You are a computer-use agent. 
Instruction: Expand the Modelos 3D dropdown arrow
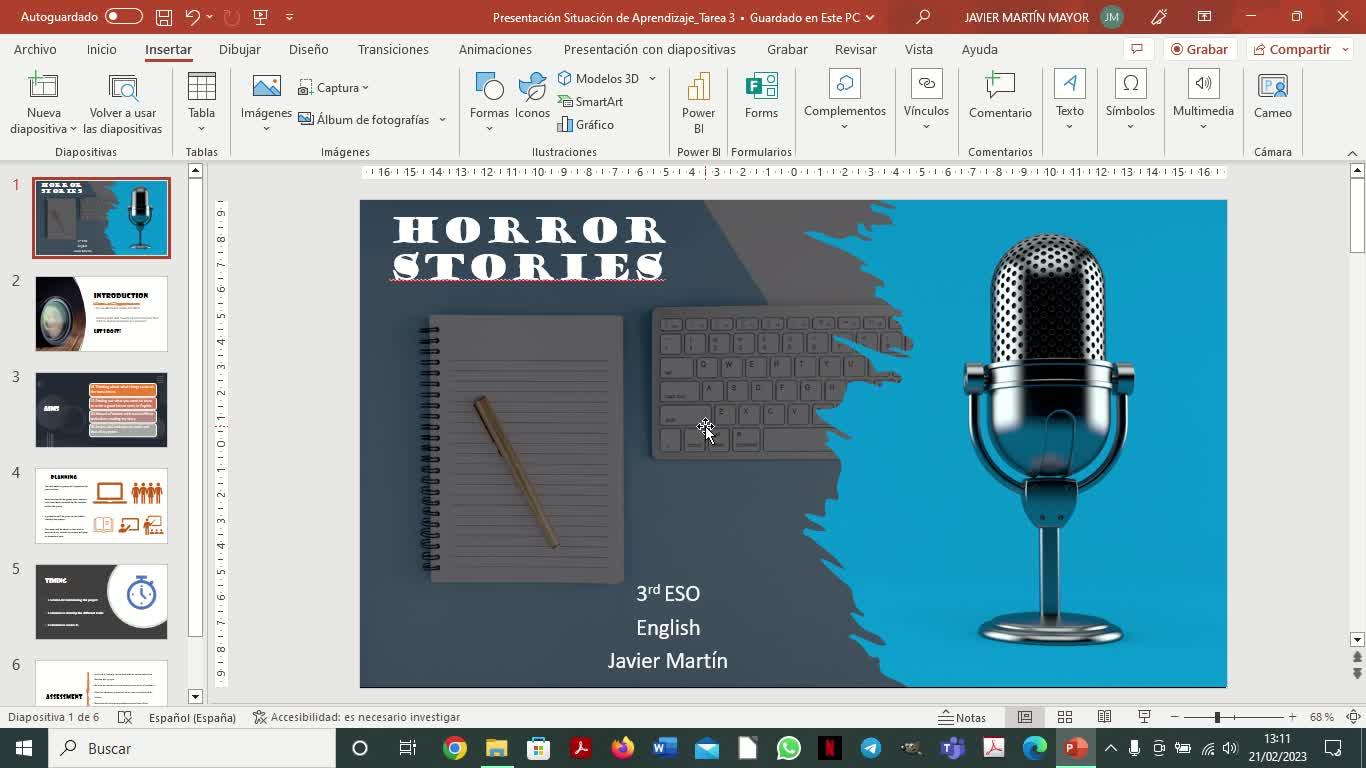click(652, 78)
